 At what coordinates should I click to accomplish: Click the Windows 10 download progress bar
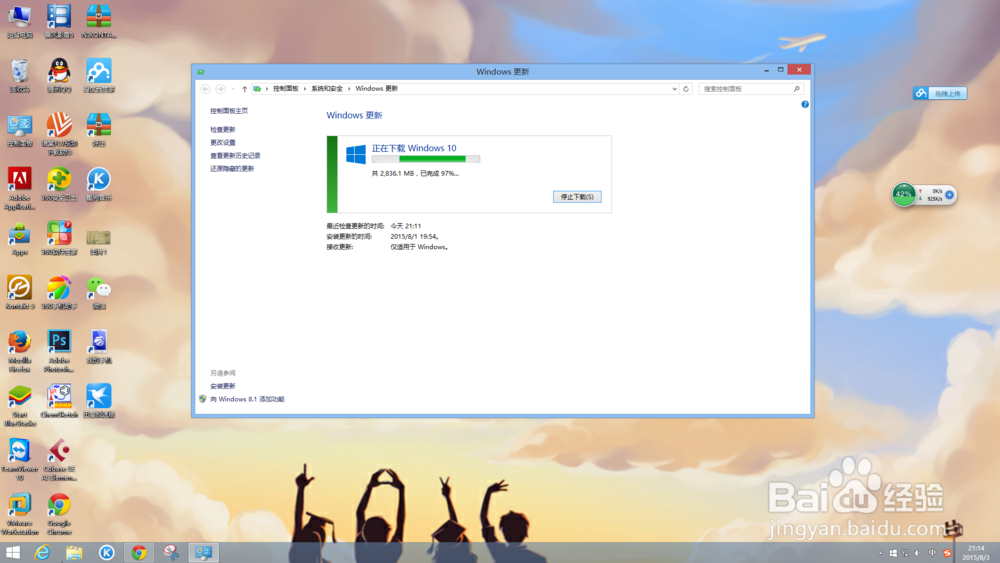pyautogui.click(x=426, y=159)
